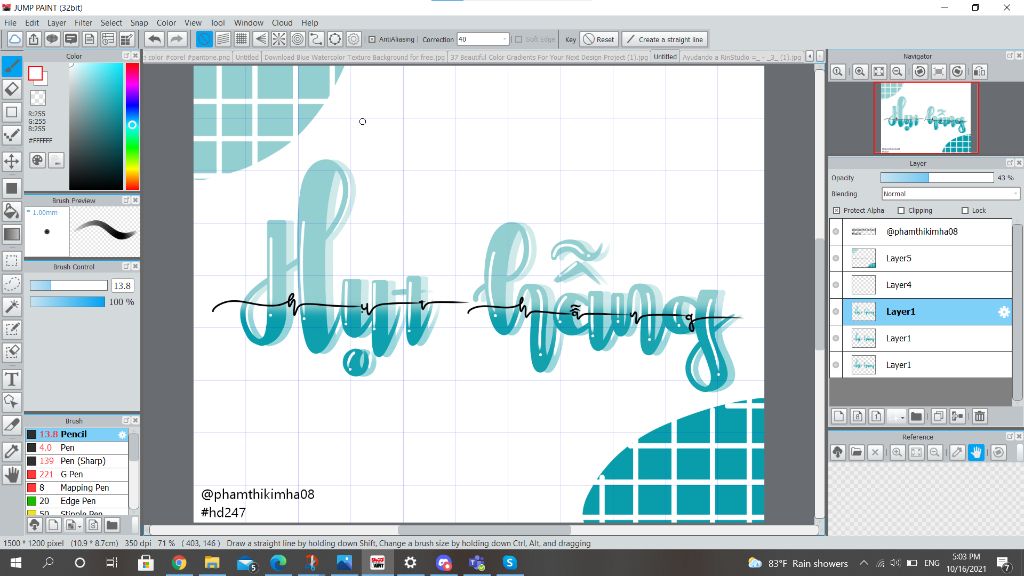Toggle the Protect Alpha checkbox

point(837,210)
